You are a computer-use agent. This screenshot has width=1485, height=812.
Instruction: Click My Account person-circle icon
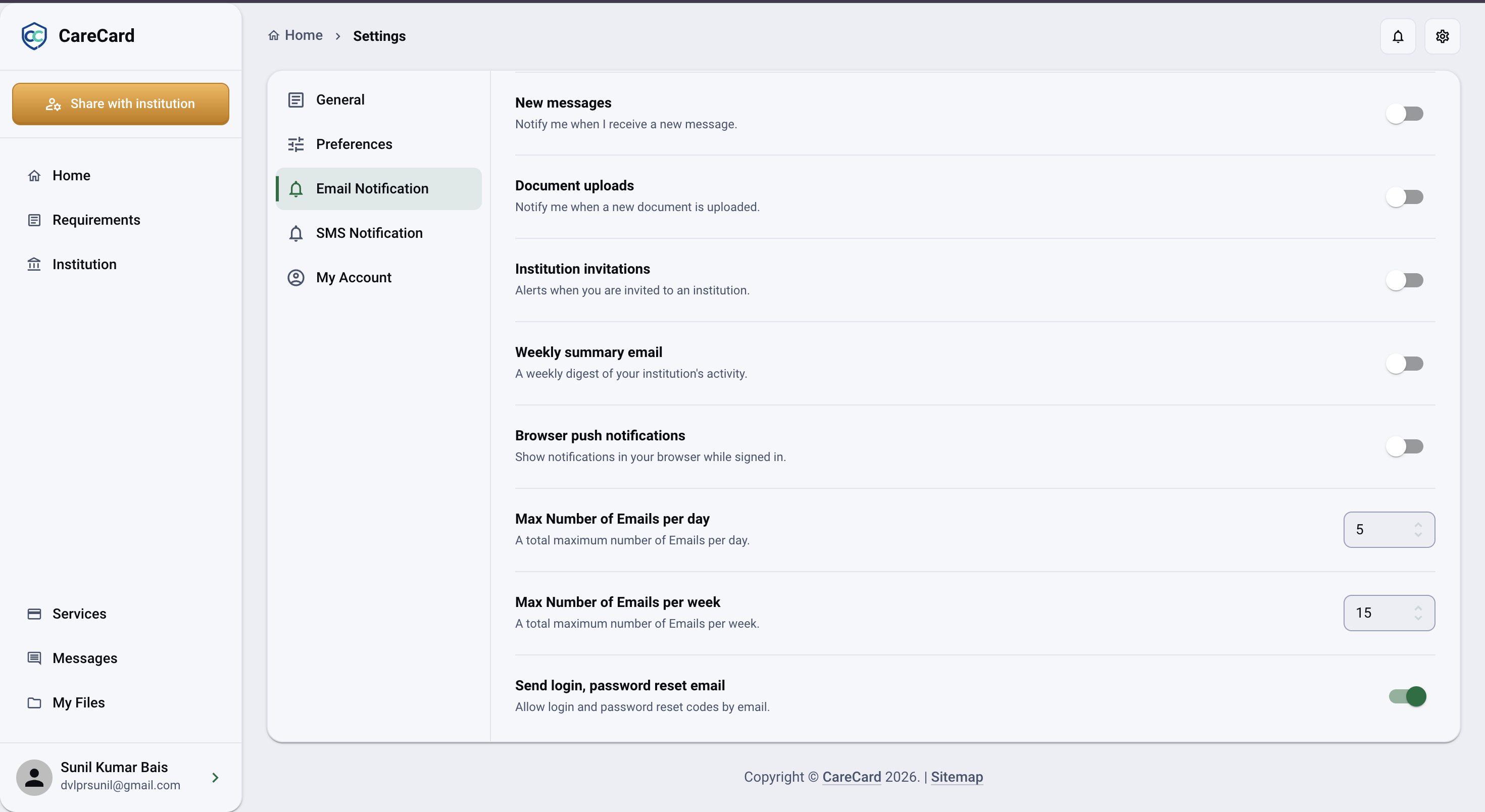(x=295, y=278)
